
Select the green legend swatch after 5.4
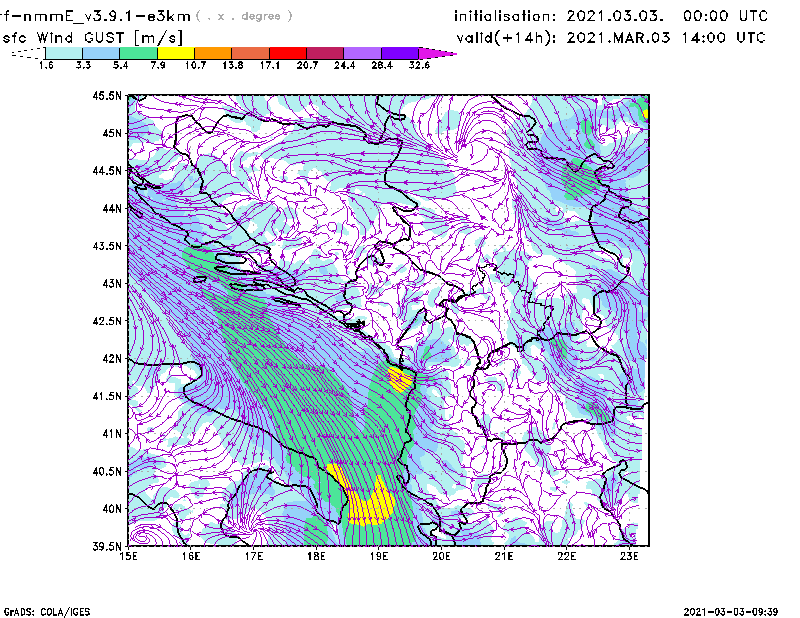tap(139, 53)
